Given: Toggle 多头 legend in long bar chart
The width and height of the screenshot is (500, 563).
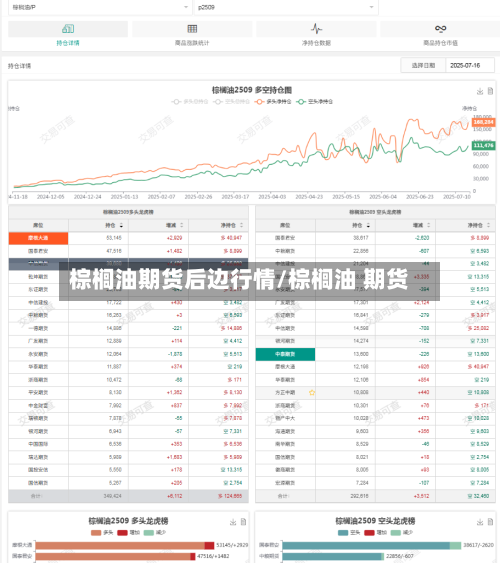Looking at the screenshot, I should [x=102, y=532].
